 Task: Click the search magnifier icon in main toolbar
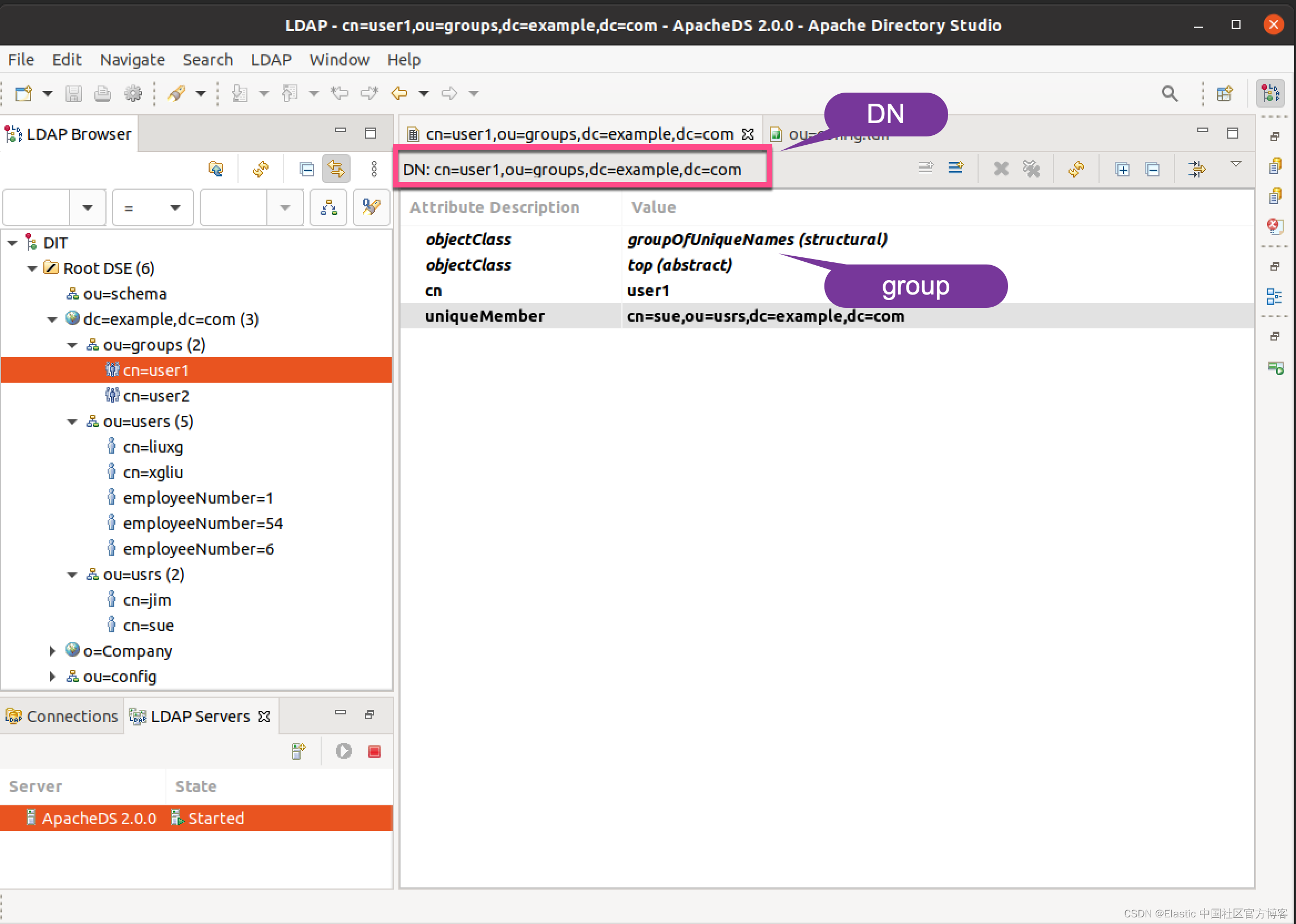(x=1169, y=93)
